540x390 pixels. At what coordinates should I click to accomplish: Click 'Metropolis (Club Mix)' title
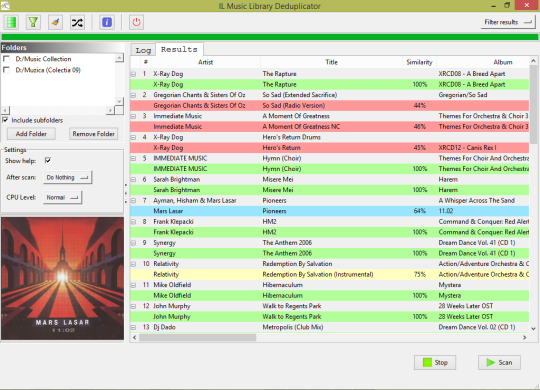click(x=293, y=327)
